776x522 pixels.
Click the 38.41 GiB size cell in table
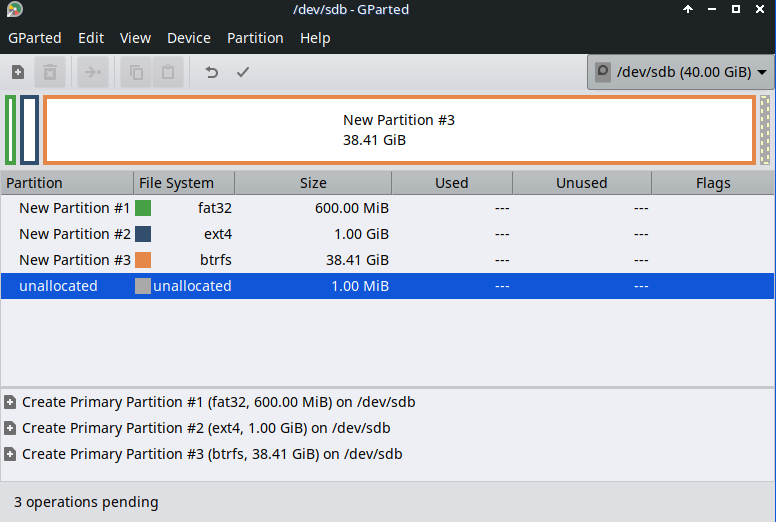coord(357,260)
